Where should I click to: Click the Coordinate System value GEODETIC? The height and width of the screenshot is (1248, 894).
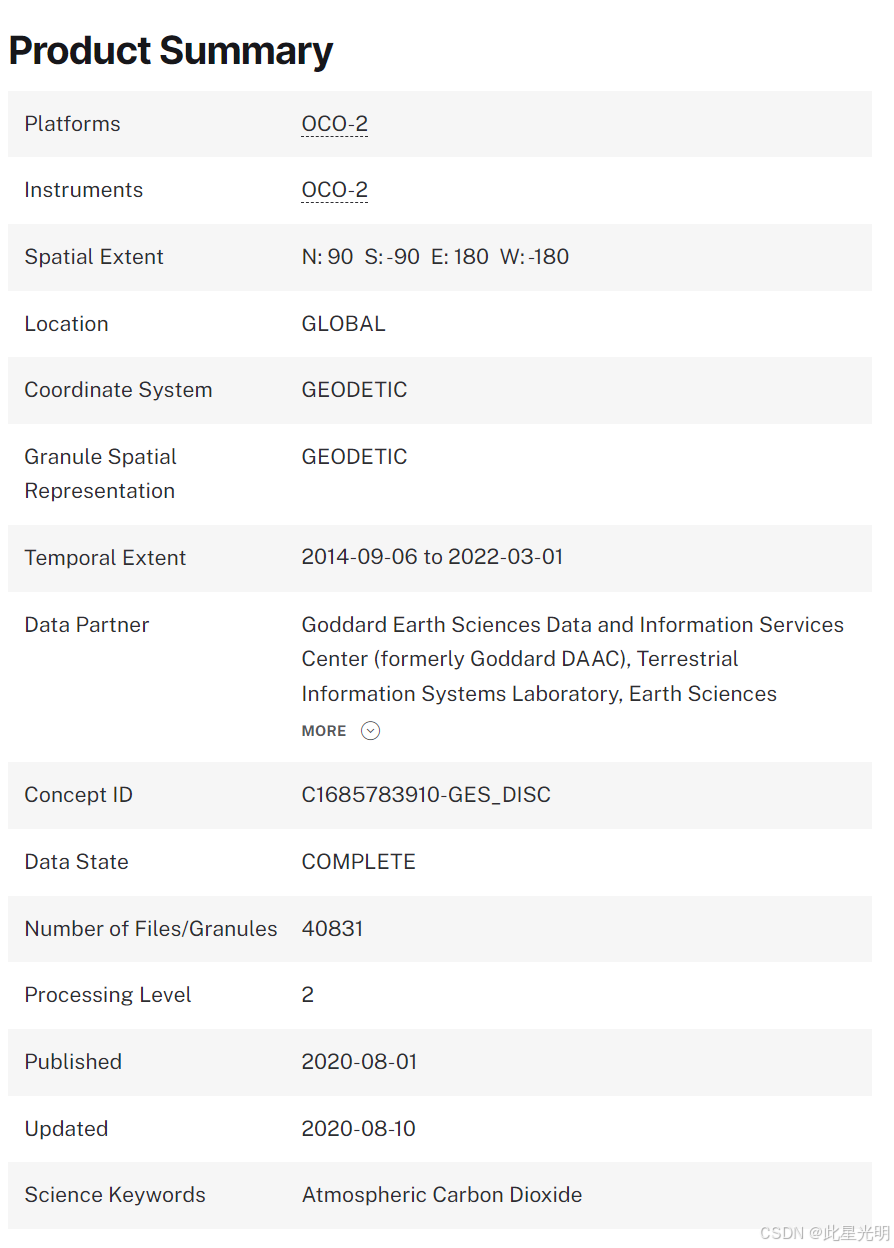(x=354, y=390)
